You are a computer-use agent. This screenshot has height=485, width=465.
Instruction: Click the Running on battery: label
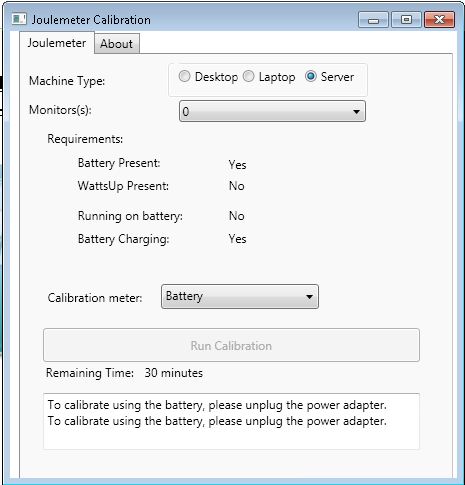pos(130,216)
